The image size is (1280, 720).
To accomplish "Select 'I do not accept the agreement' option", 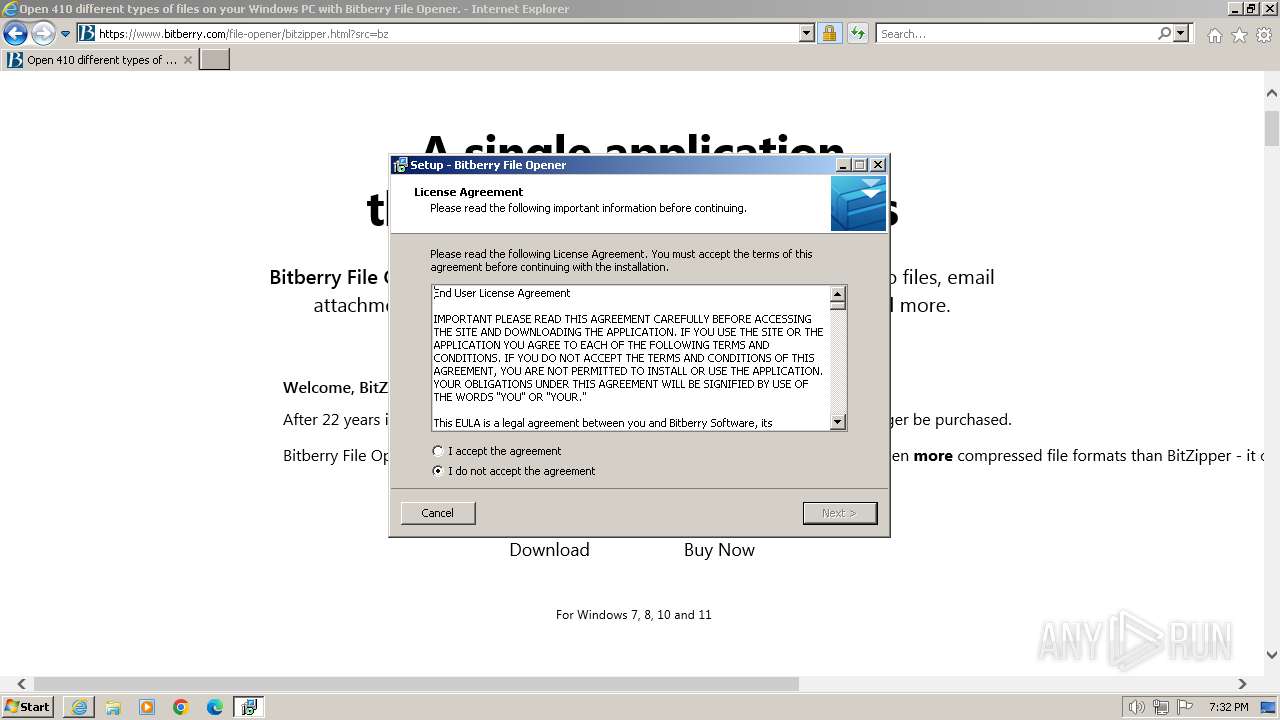I will pyautogui.click(x=437, y=471).
